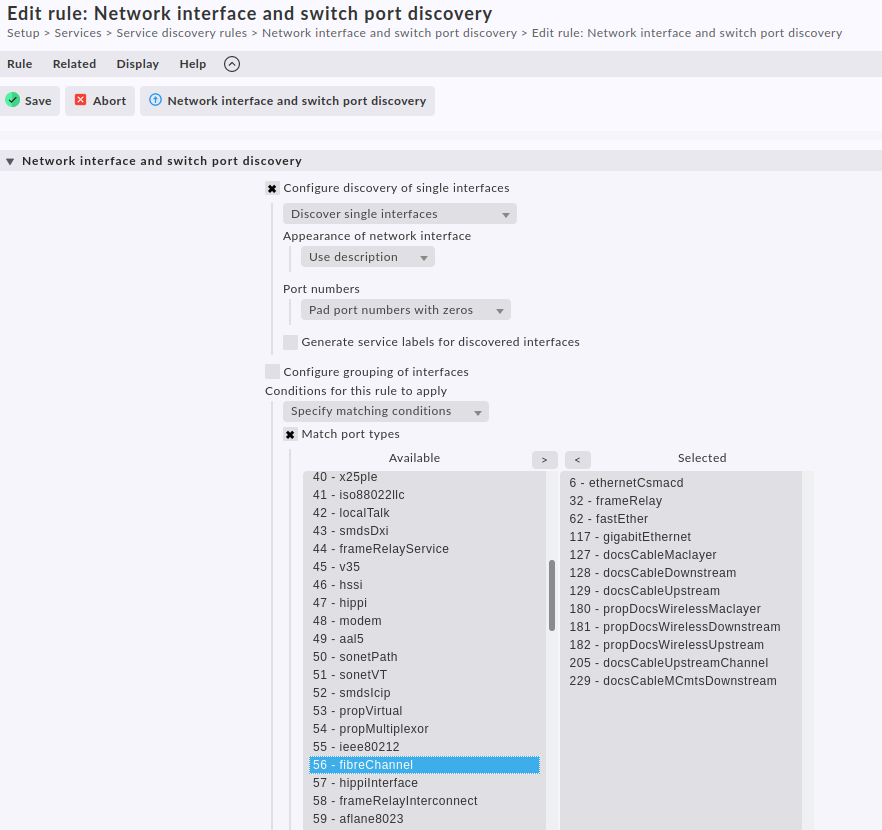The image size is (882, 830).
Task: Click the blue up-arrow icon for discovery rules
Action: 155,100
